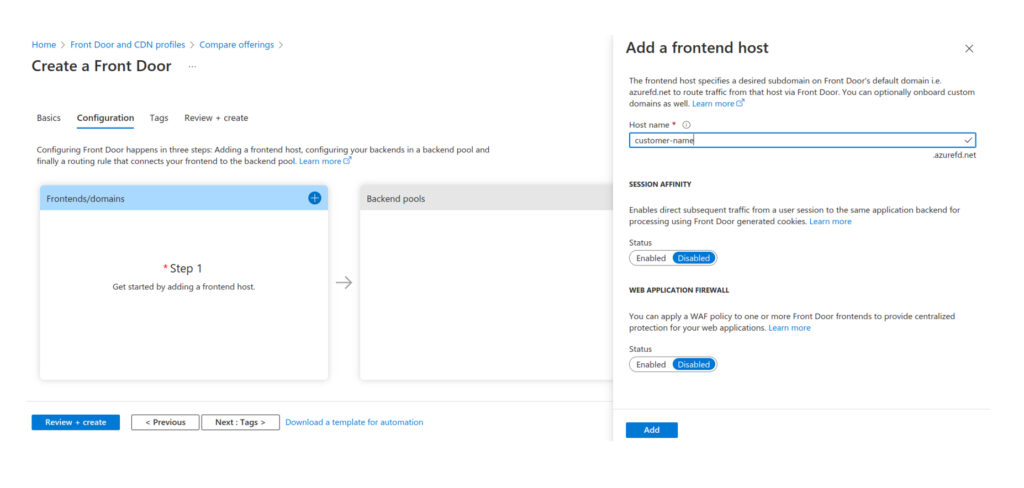
Task: Enable Web Application Firewall status
Action: click(650, 365)
